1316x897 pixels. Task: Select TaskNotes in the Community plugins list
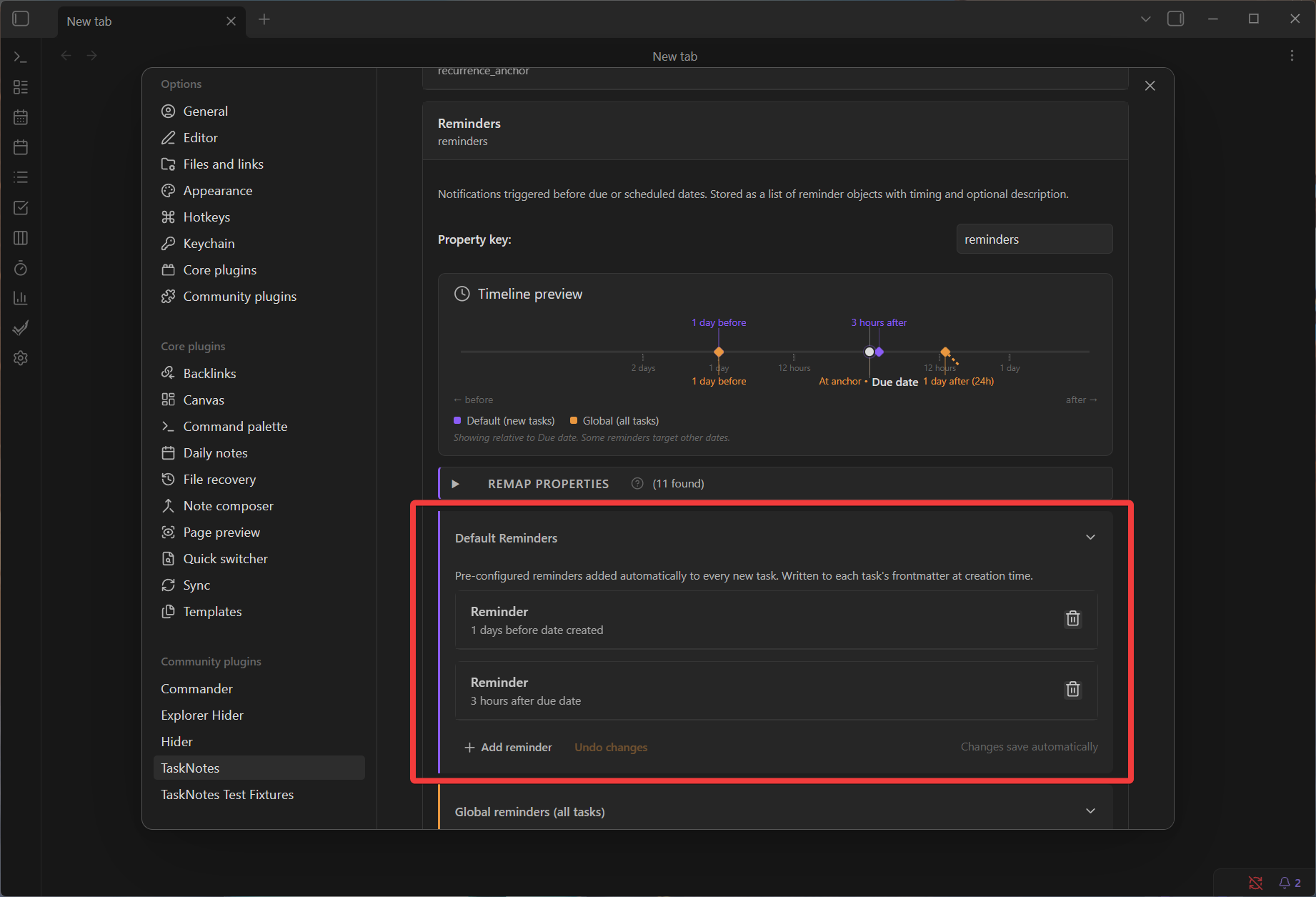[x=189, y=768]
